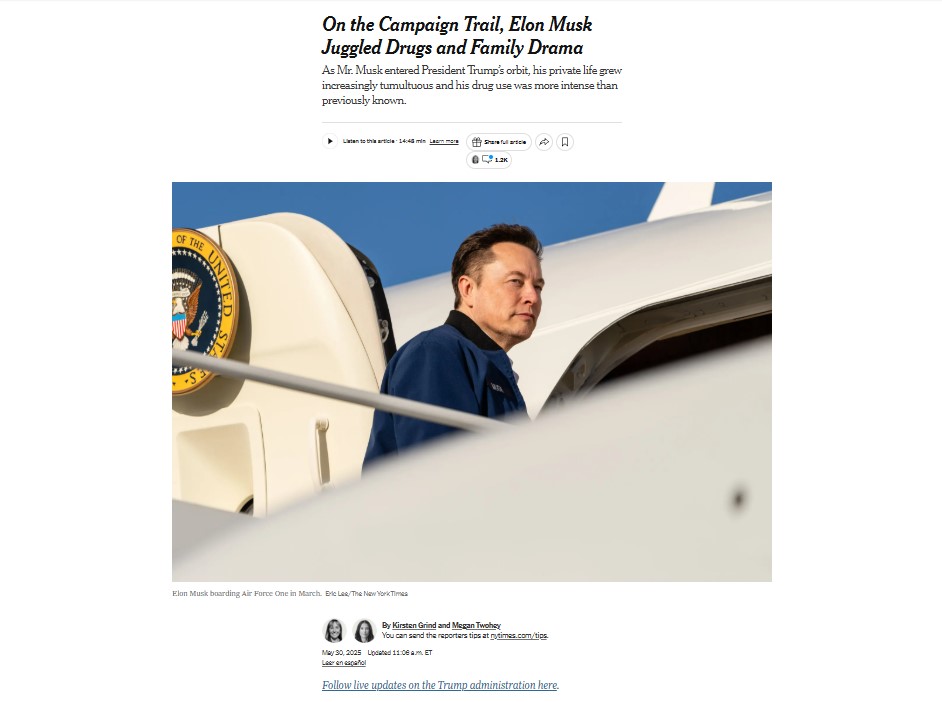Screen dimensions: 942x702
Task: Click the Listen to this article text
Action: 368,141
